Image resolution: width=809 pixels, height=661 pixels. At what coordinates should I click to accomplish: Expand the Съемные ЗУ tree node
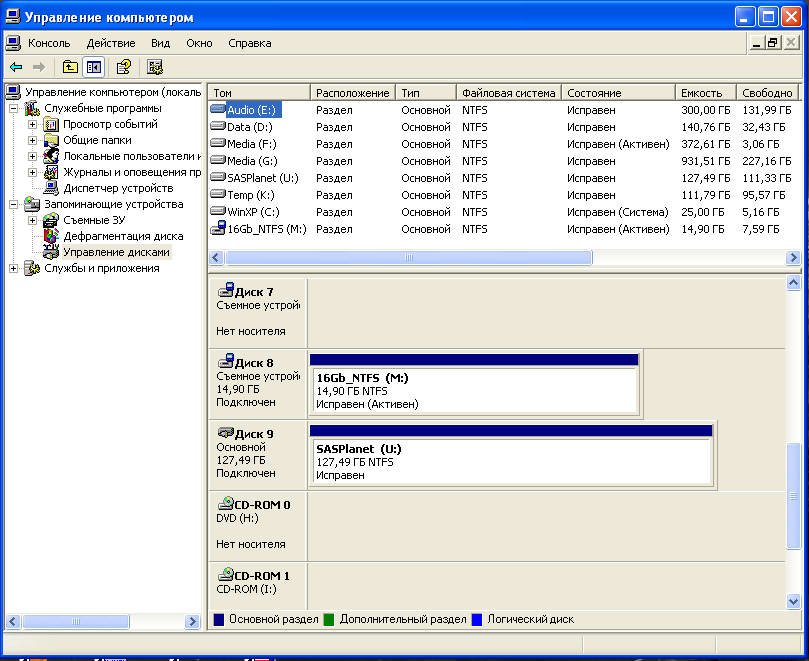tap(32, 220)
